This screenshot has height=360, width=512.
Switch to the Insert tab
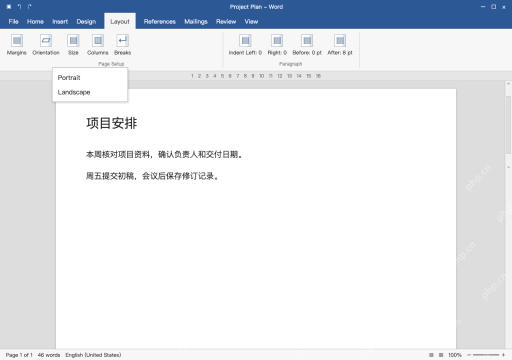click(60, 22)
